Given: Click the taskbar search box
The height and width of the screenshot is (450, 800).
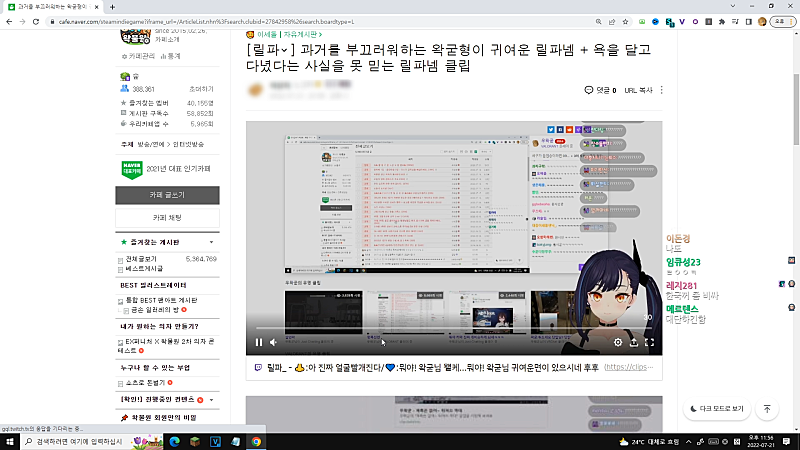Looking at the screenshot, I should pyautogui.click(x=92, y=441).
